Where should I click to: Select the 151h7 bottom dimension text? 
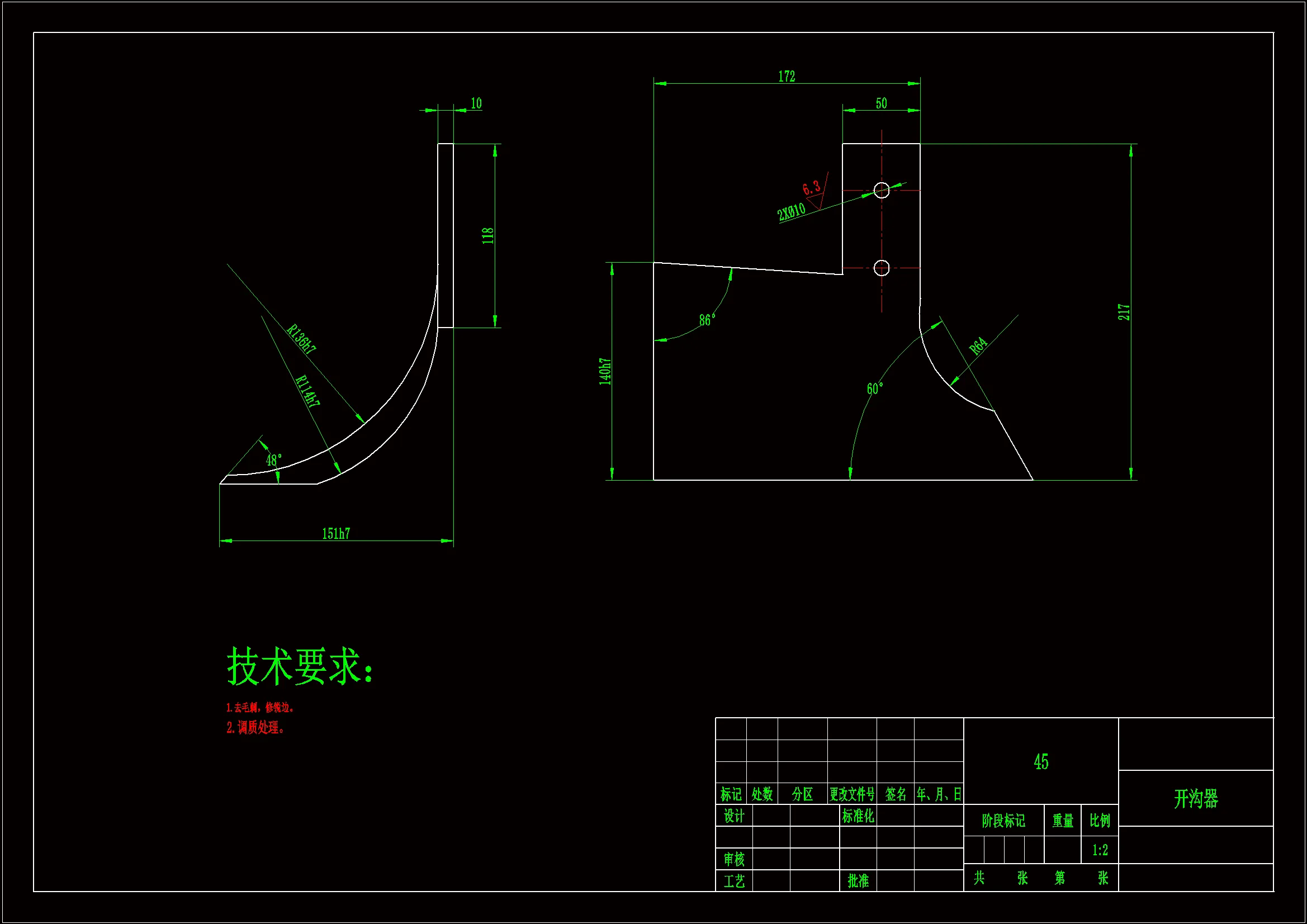click(x=336, y=533)
